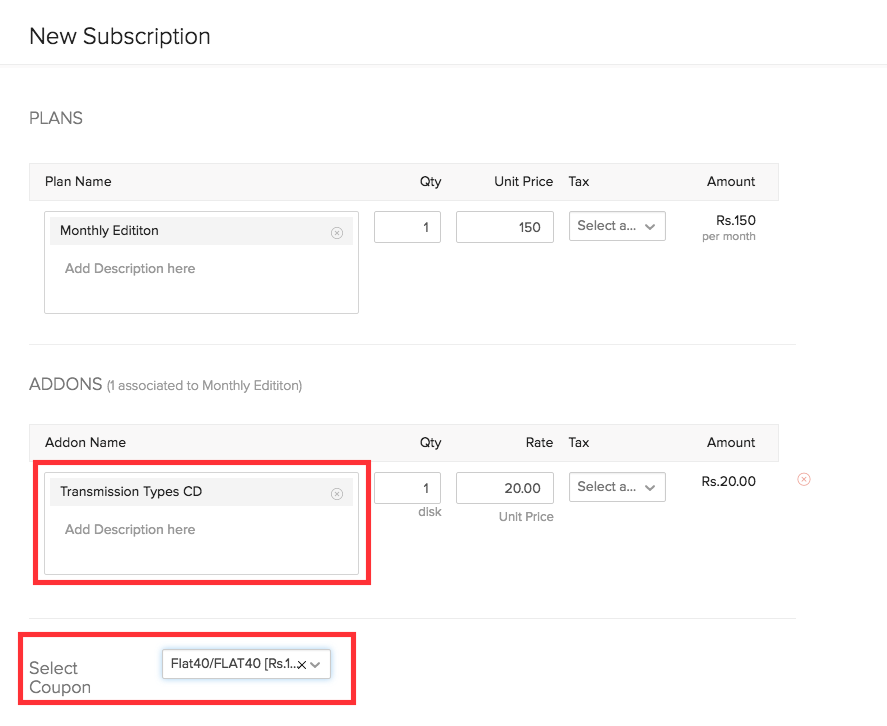Image resolution: width=887 pixels, height=726 pixels.
Task: Click the New Subscription page title
Action: (120, 36)
